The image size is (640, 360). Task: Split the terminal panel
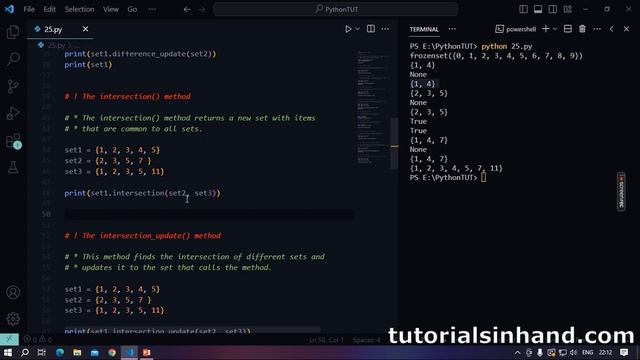(567, 29)
